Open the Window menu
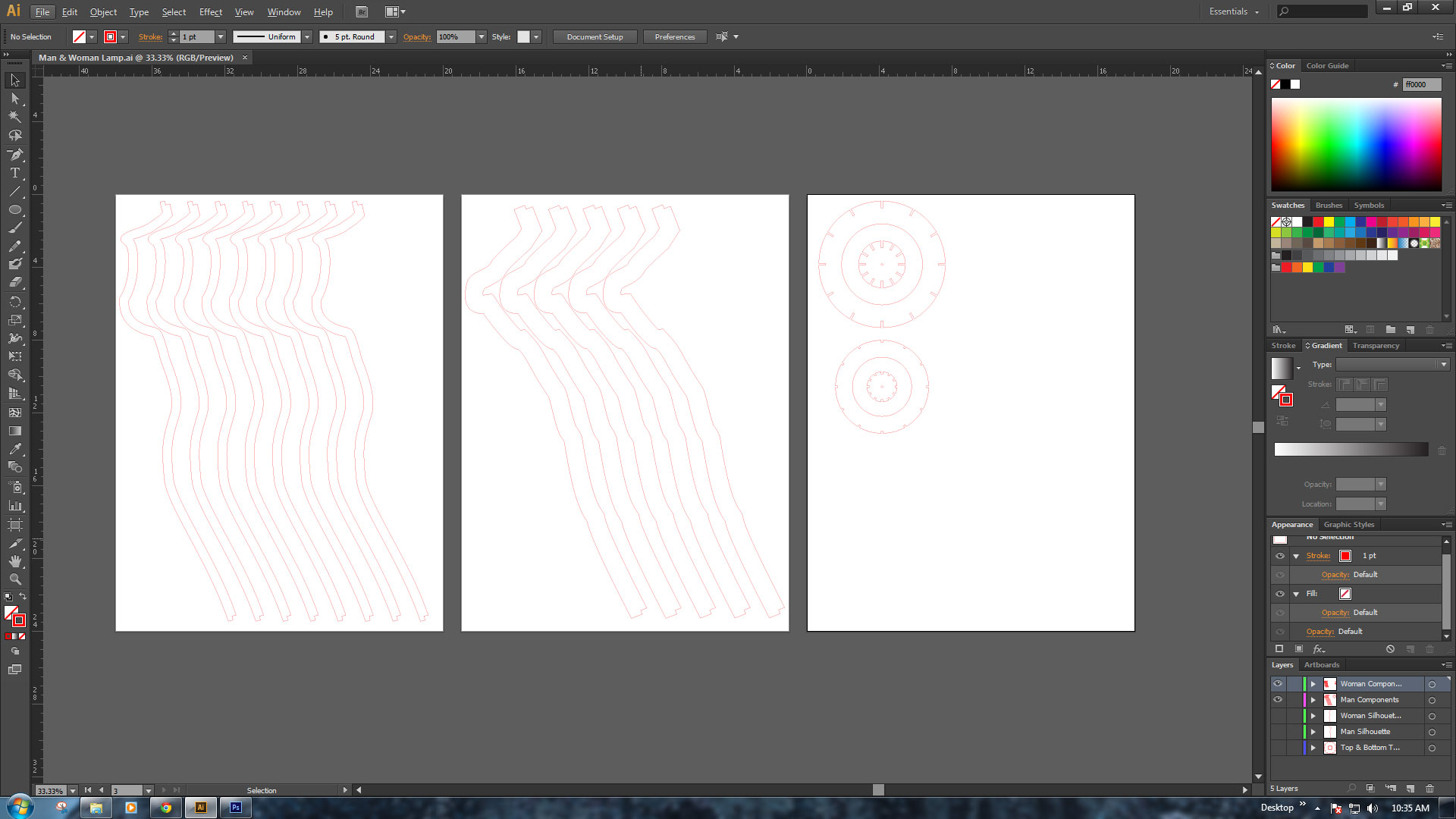 [284, 12]
